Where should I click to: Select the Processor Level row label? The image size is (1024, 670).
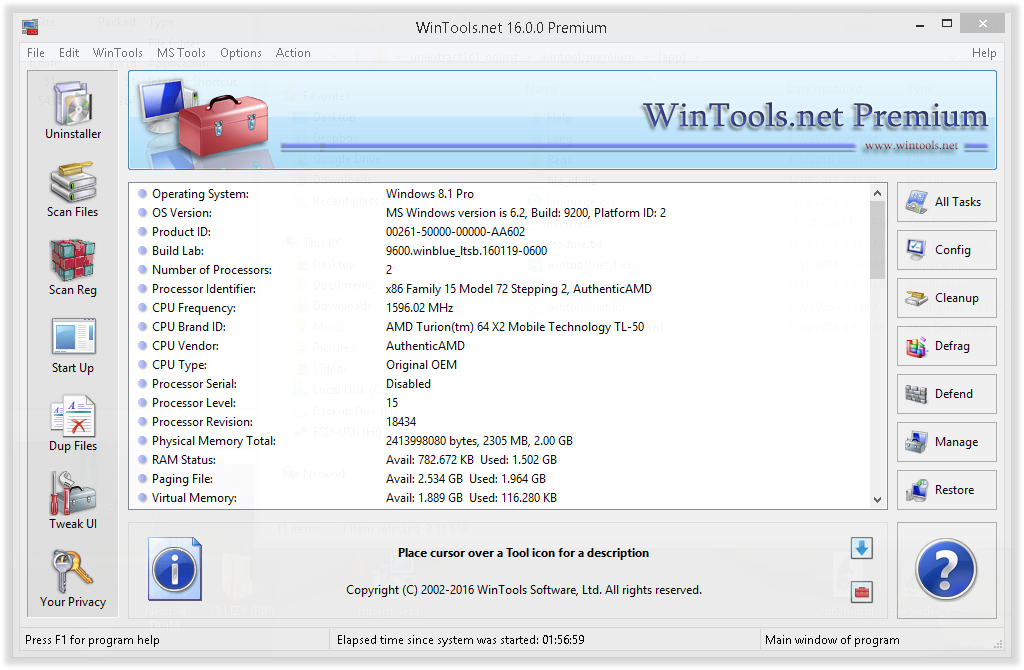[x=193, y=402]
